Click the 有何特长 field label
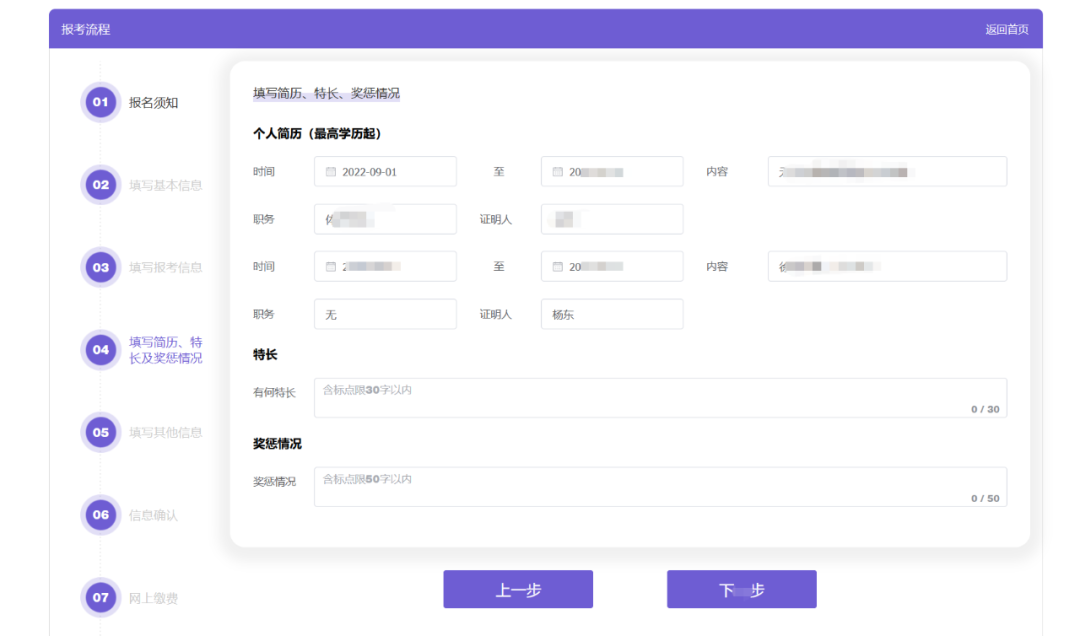Viewport: 1080px width, 636px height. 274,393
